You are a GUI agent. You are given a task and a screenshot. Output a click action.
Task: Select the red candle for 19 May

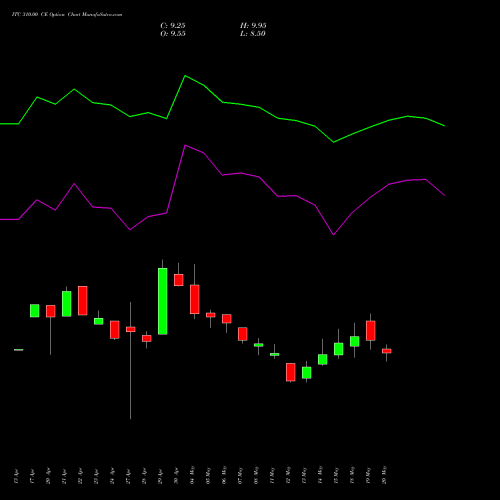(371, 331)
